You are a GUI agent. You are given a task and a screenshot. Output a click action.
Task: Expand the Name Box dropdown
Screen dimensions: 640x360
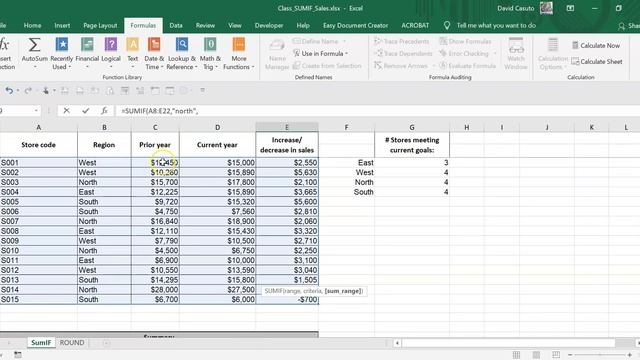(x=36, y=111)
